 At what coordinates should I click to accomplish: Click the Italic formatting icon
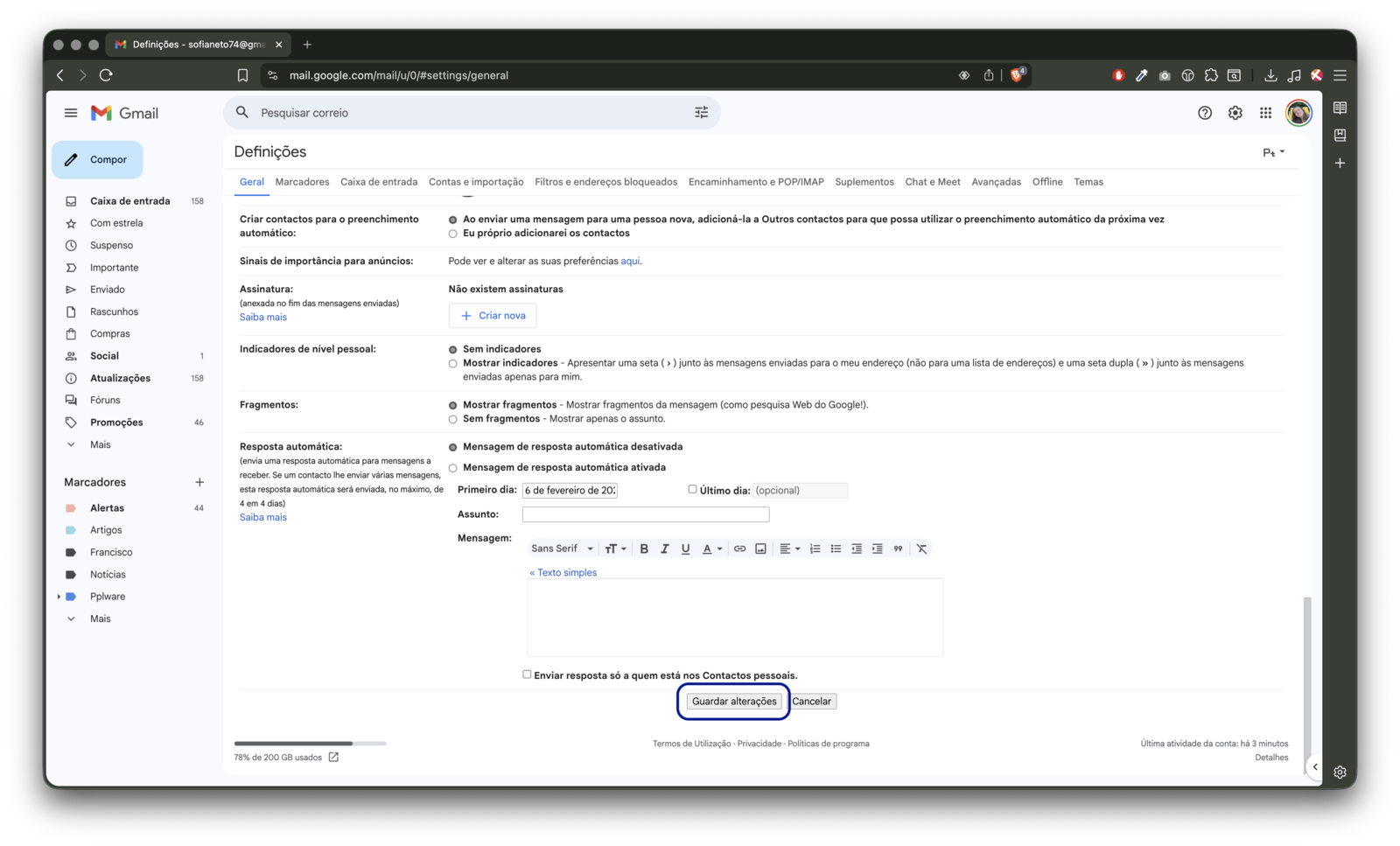665,549
